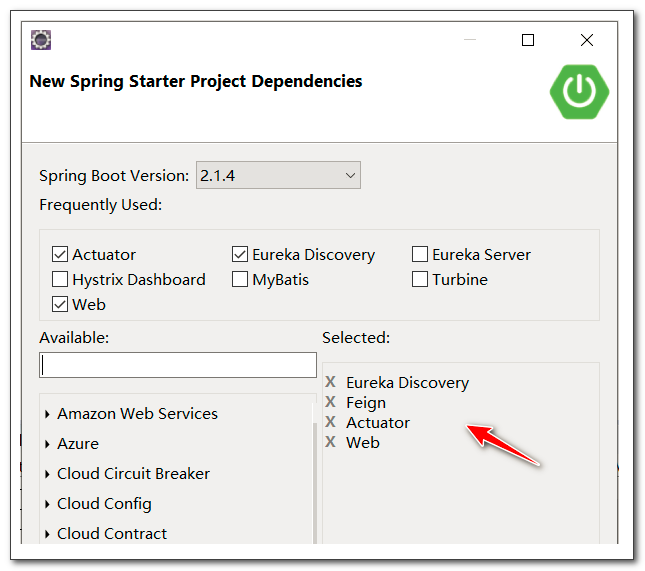
Task: Expand the Azure tree node
Action: 47,444
